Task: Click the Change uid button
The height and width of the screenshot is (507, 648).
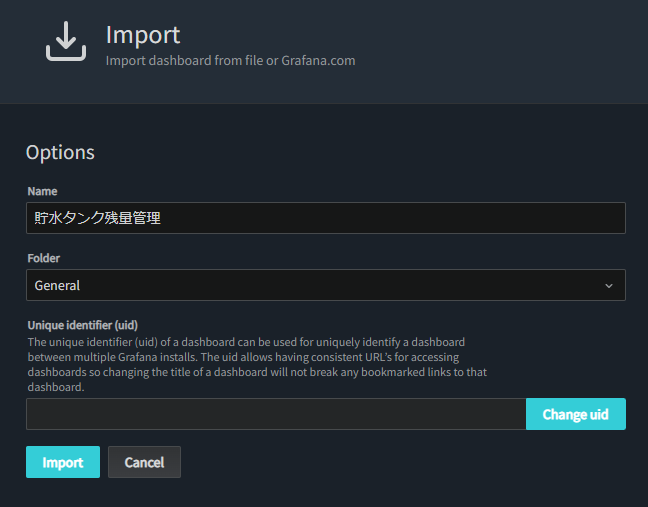Action: (x=575, y=414)
